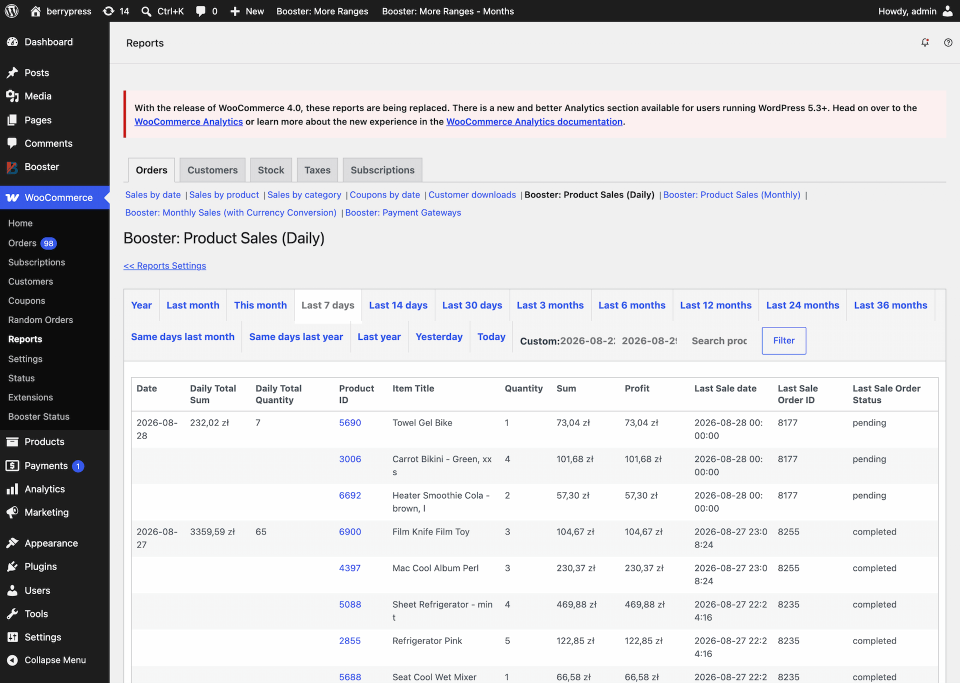Screen dimensions: 960x683
Task: Open WooCommerce Analytics documentation link
Action: pyautogui.click(x=534, y=122)
